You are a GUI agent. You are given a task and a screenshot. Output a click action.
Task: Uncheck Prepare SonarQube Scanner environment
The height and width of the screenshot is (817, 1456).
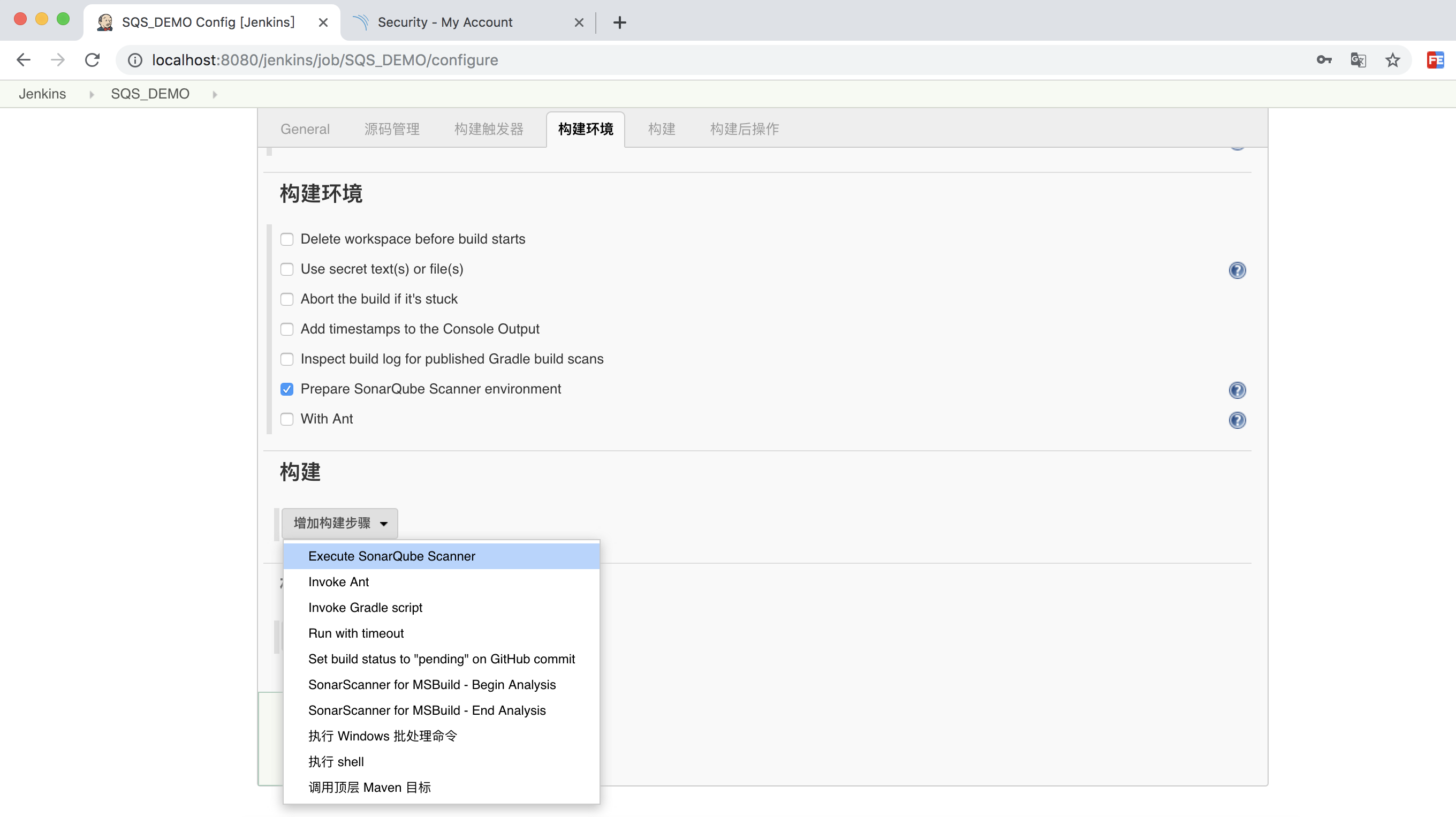pyautogui.click(x=287, y=389)
